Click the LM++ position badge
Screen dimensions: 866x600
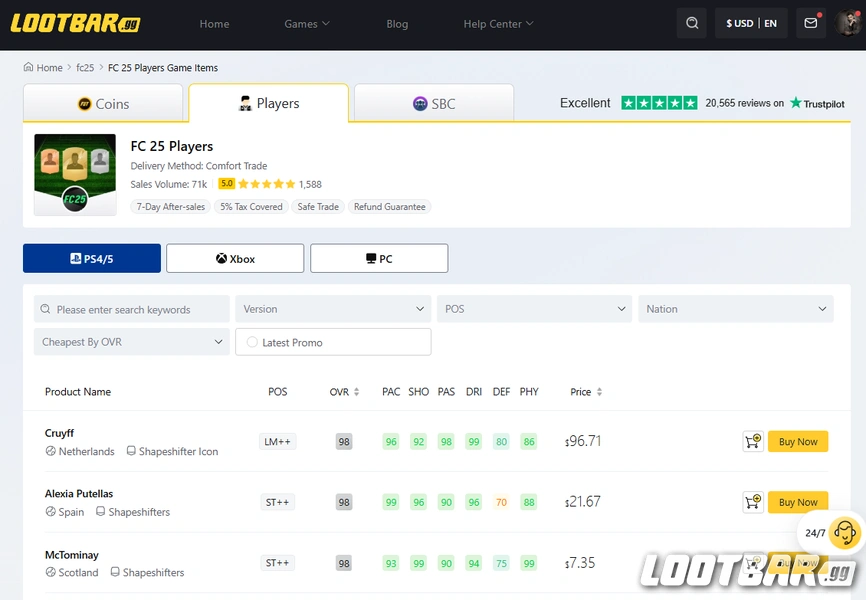point(277,441)
